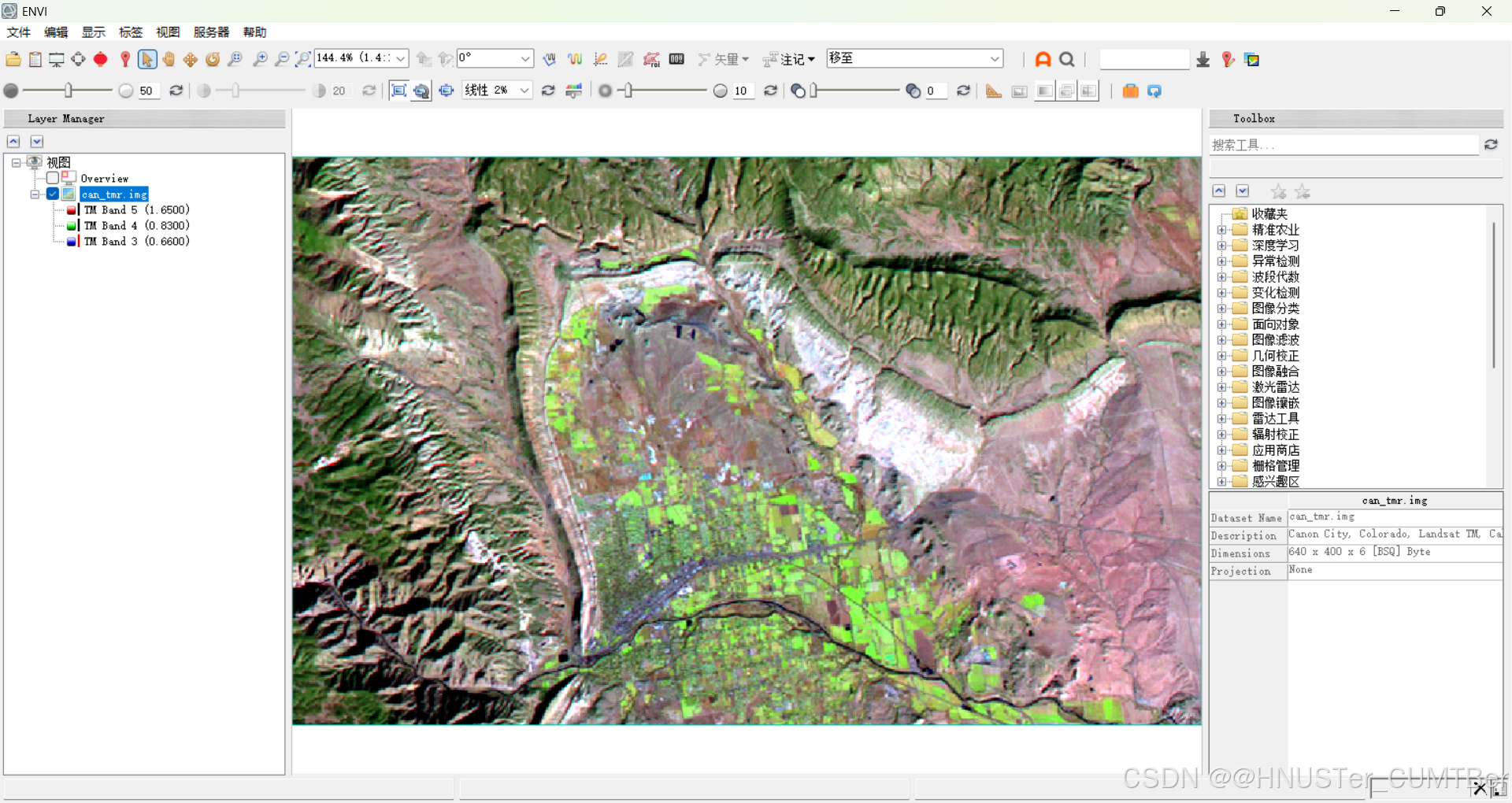This screenshot has width=1512, height=803.
Task: Open the 显示 menu
Action: click(94, 32)
